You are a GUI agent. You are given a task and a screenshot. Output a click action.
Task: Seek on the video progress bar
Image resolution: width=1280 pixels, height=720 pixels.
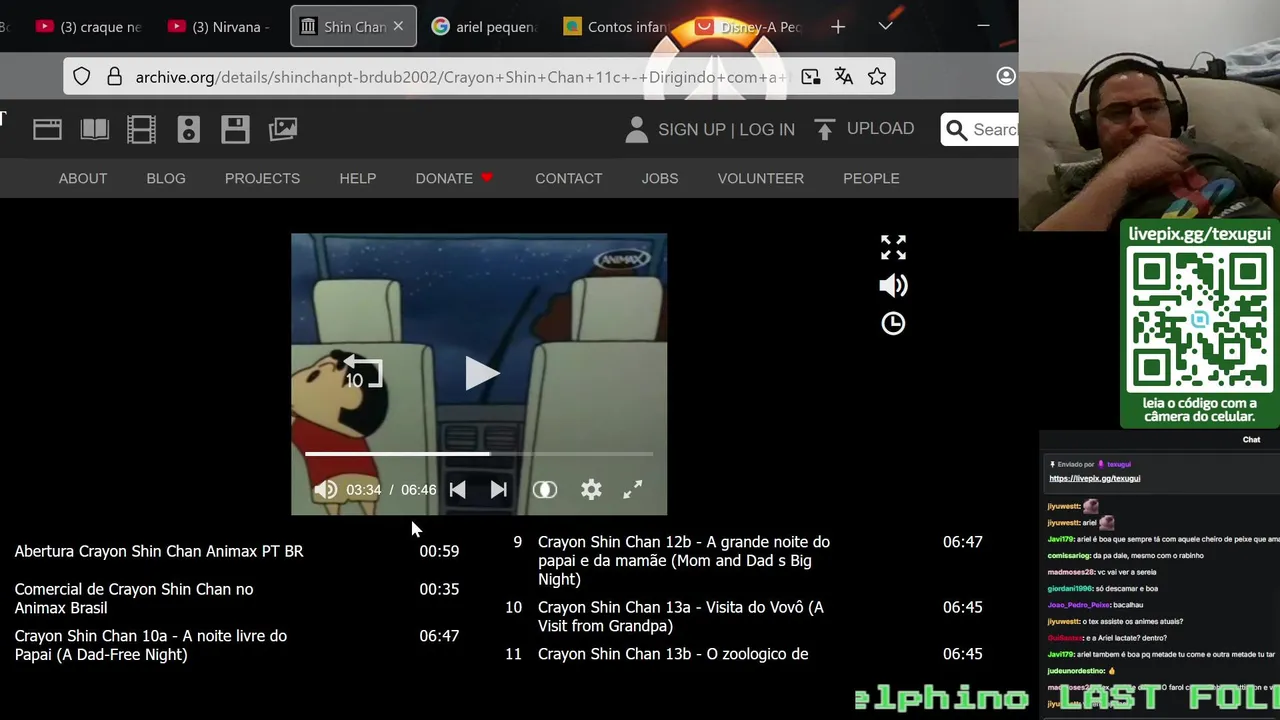(x=479, y=454)
